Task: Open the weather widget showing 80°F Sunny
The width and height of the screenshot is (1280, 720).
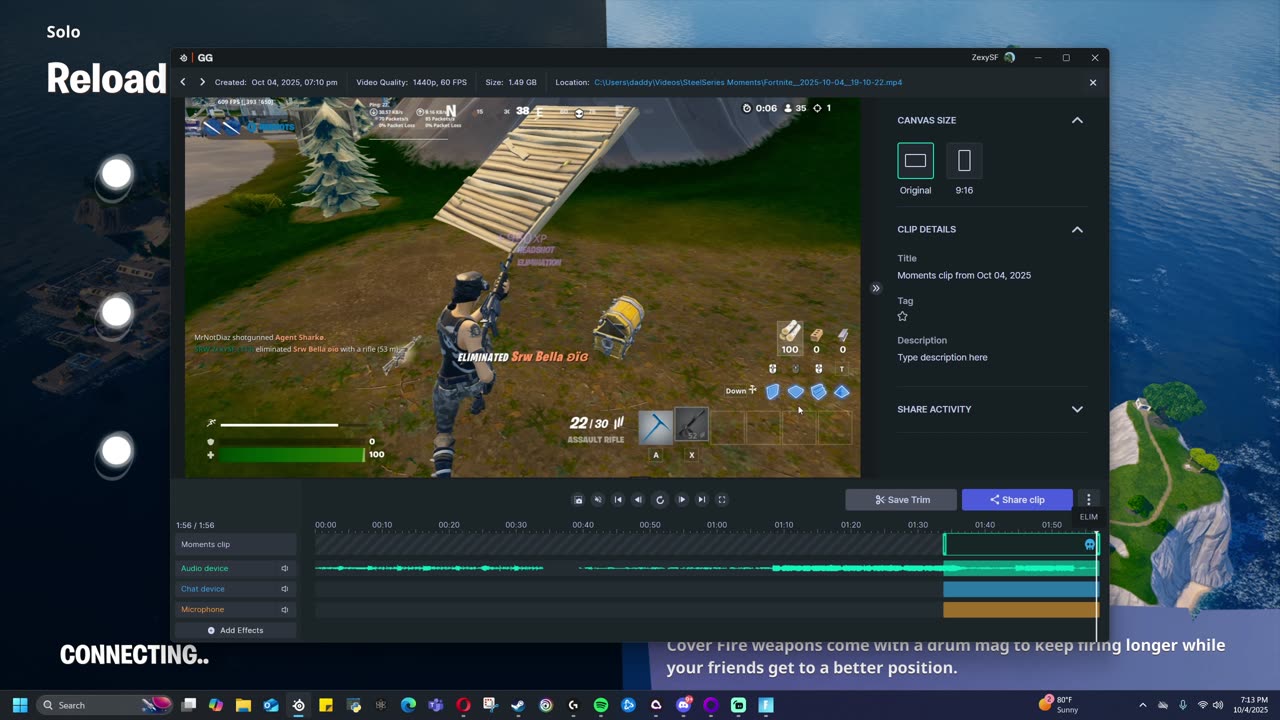Action: coord(1057,705)
